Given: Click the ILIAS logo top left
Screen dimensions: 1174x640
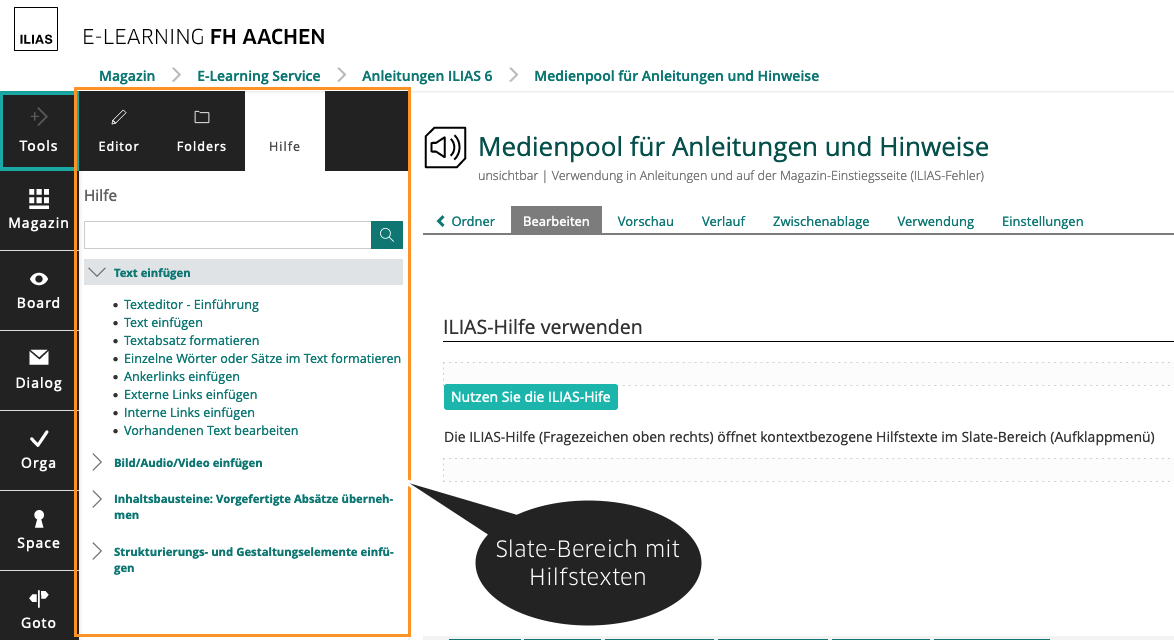Looking at the screenshot, I should [x=35, y=28].
